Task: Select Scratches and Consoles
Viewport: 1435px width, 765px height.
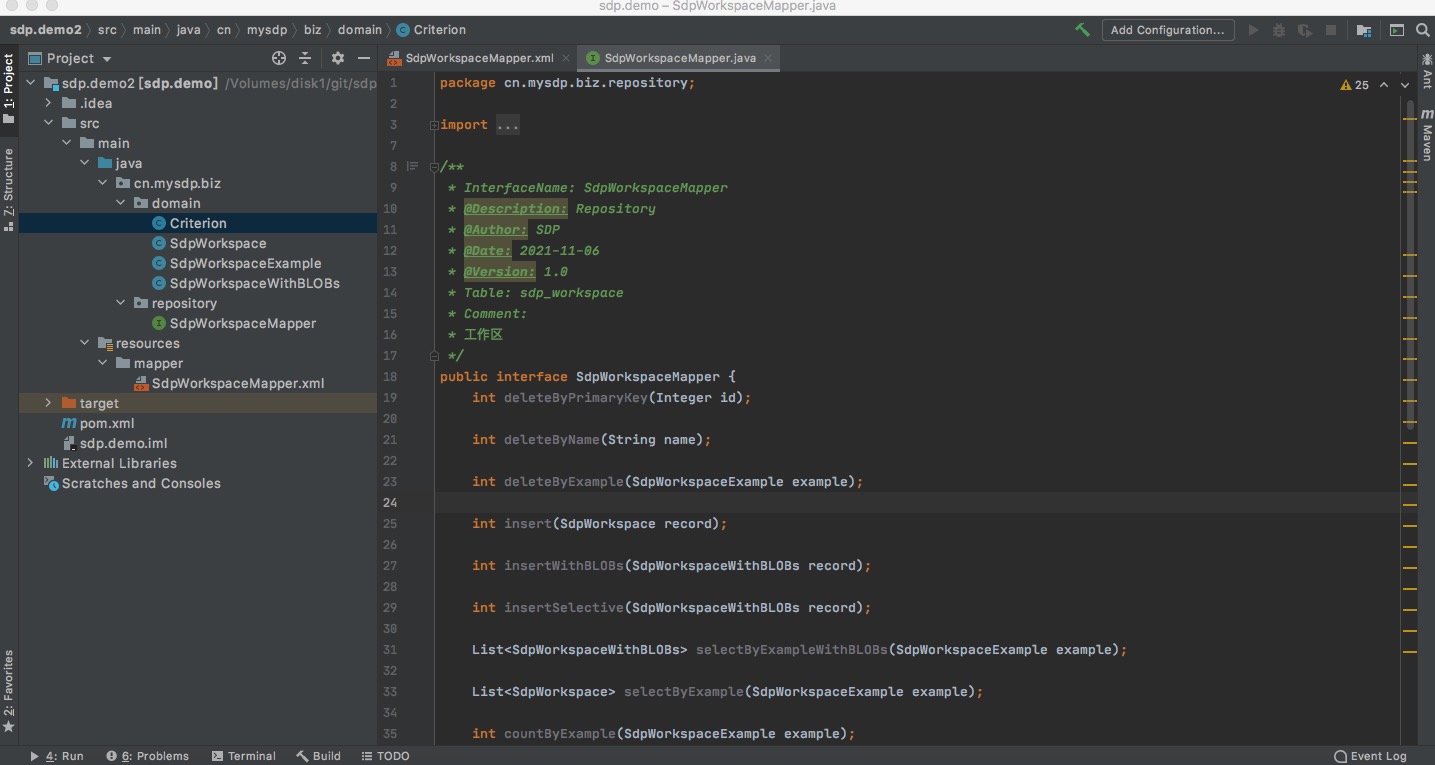Action: point(132,483)
